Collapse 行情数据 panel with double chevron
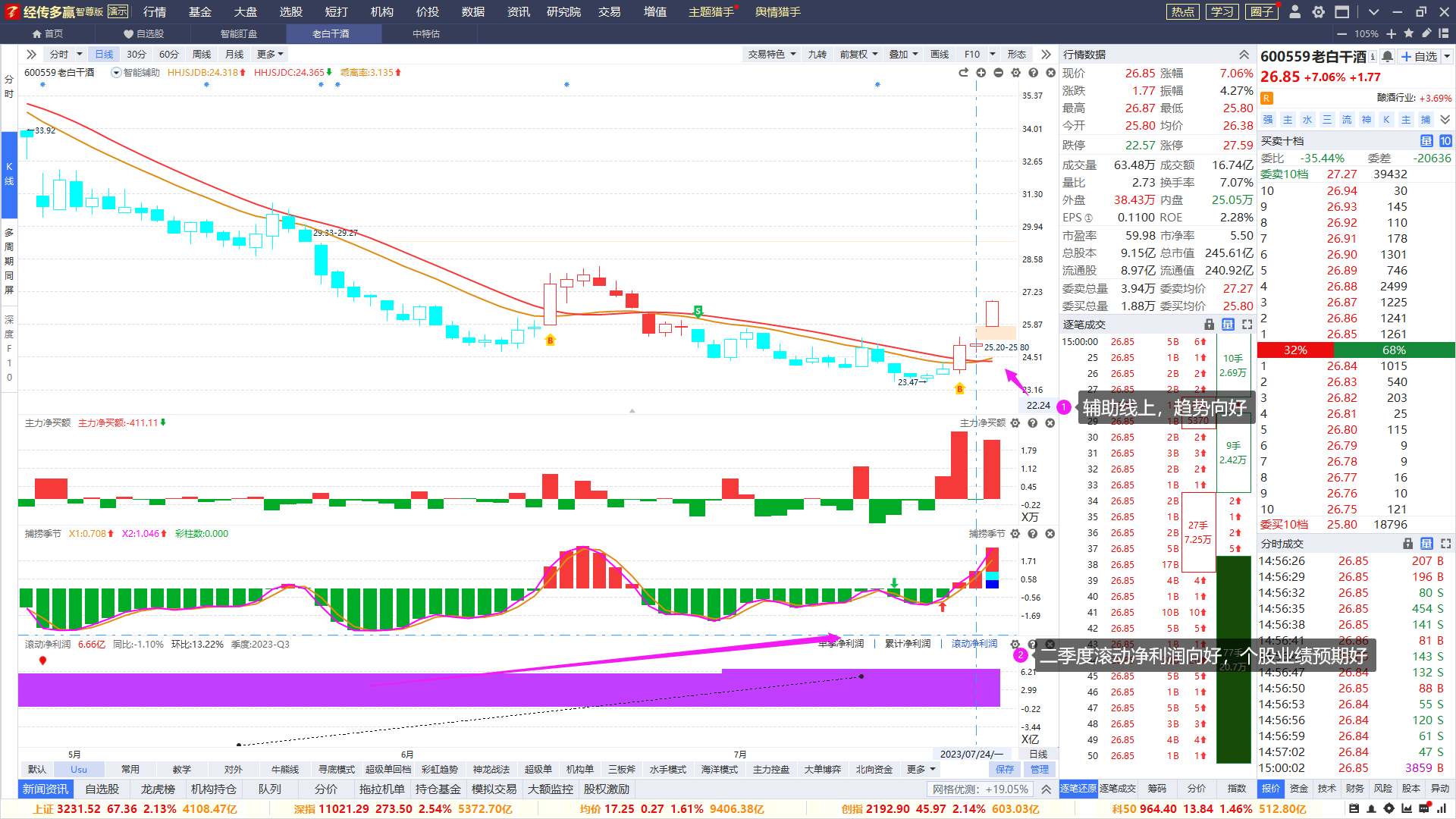 pos(1244,55)
